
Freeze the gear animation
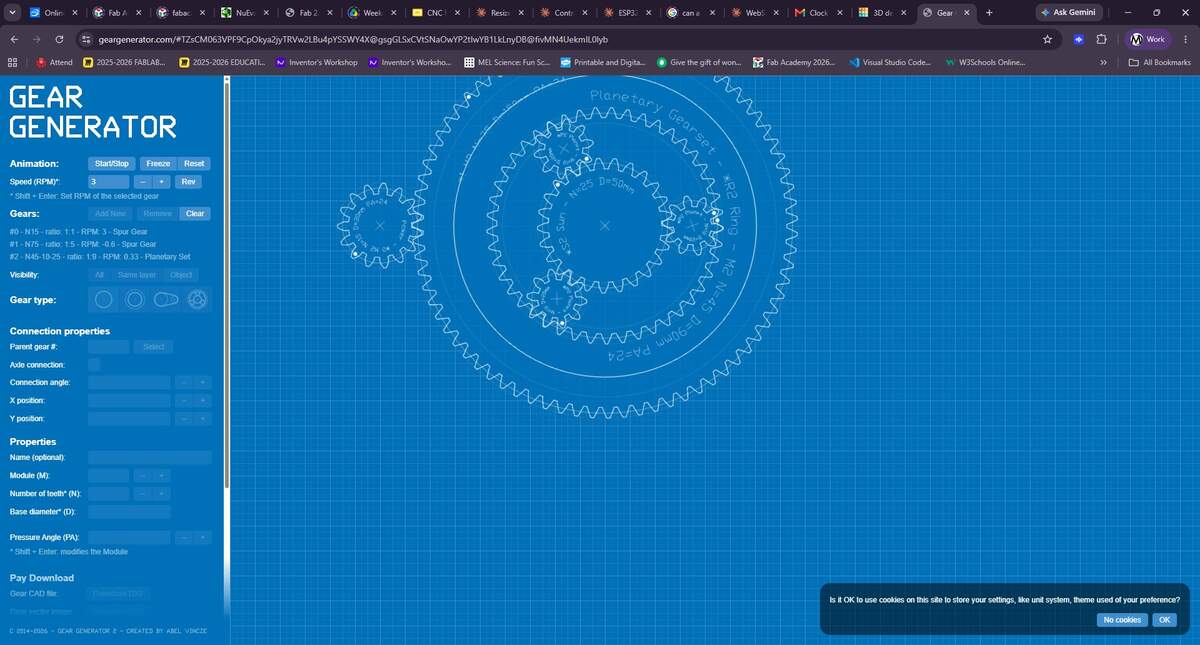click(x=158, y=163)
